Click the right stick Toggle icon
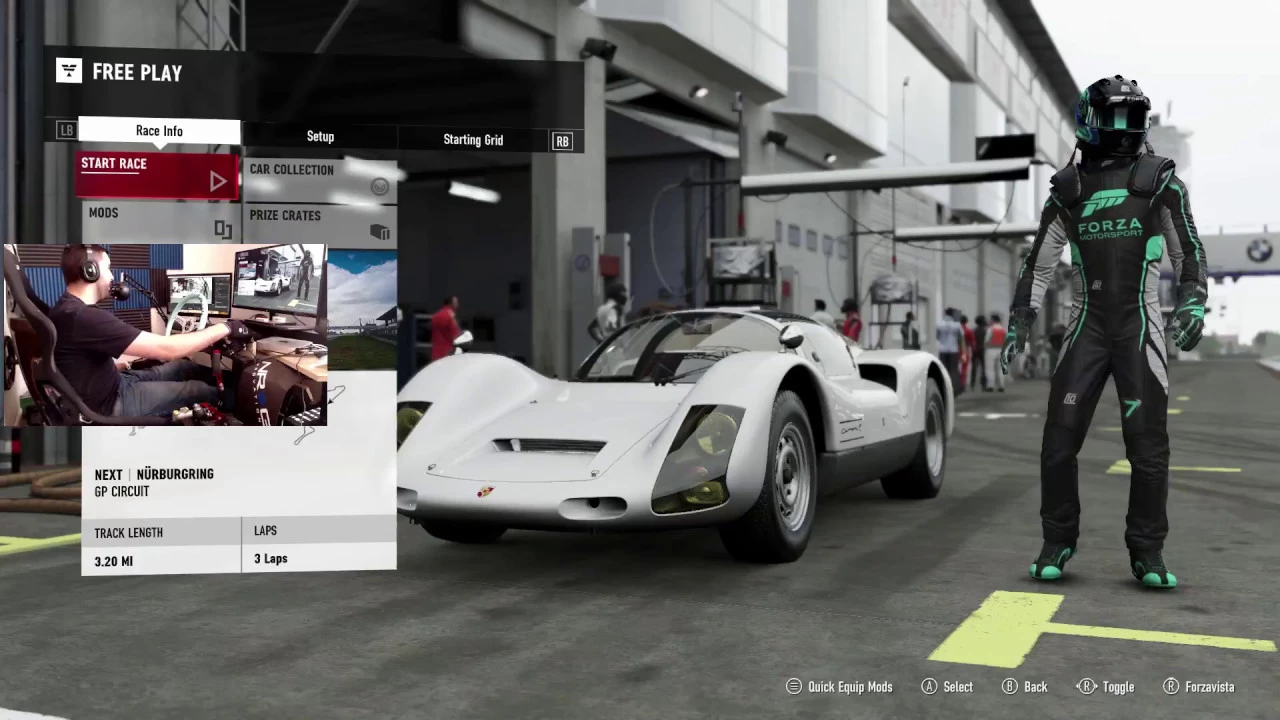The image size is (1280, 720). coord(1086,687)
